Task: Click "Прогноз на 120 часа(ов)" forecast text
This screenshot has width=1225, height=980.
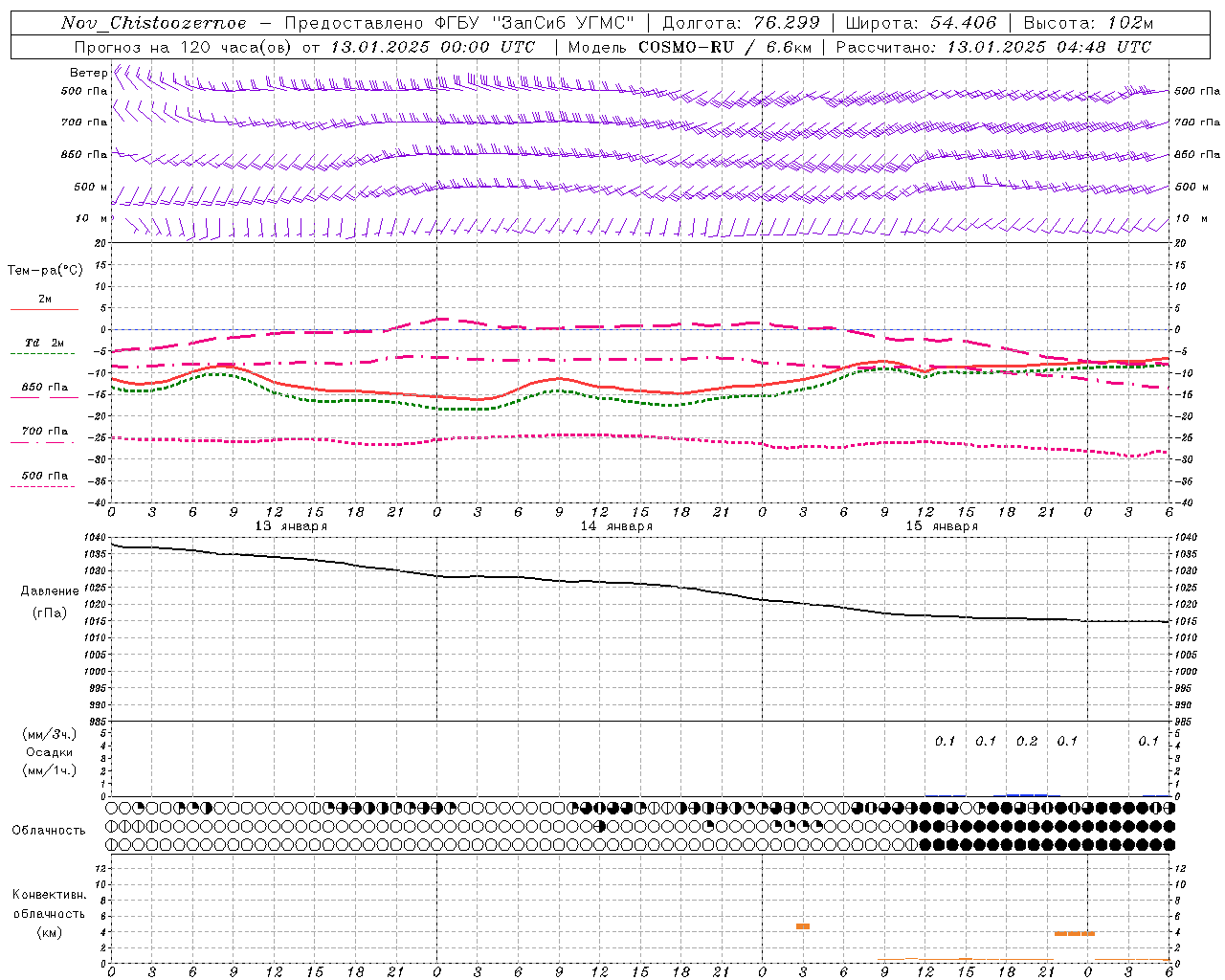Action: pos(184,47)
